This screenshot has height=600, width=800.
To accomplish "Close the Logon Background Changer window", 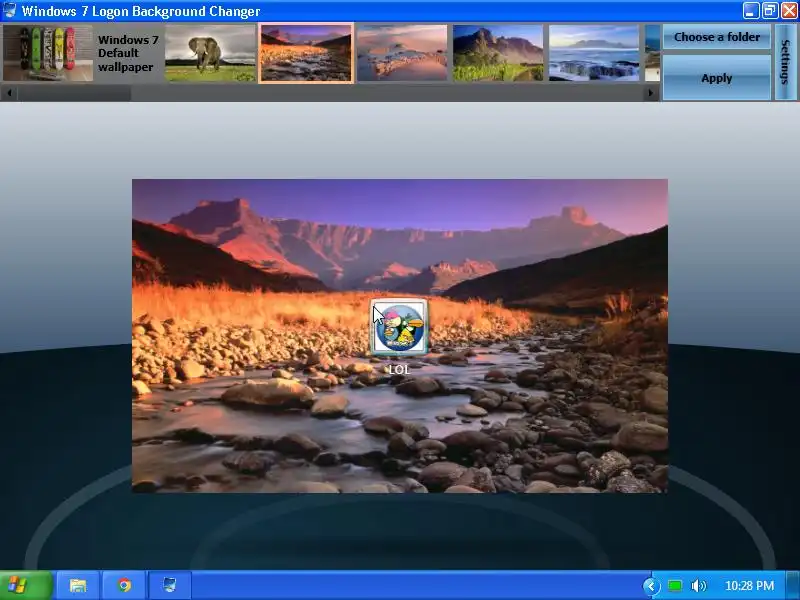I will 789,11.
